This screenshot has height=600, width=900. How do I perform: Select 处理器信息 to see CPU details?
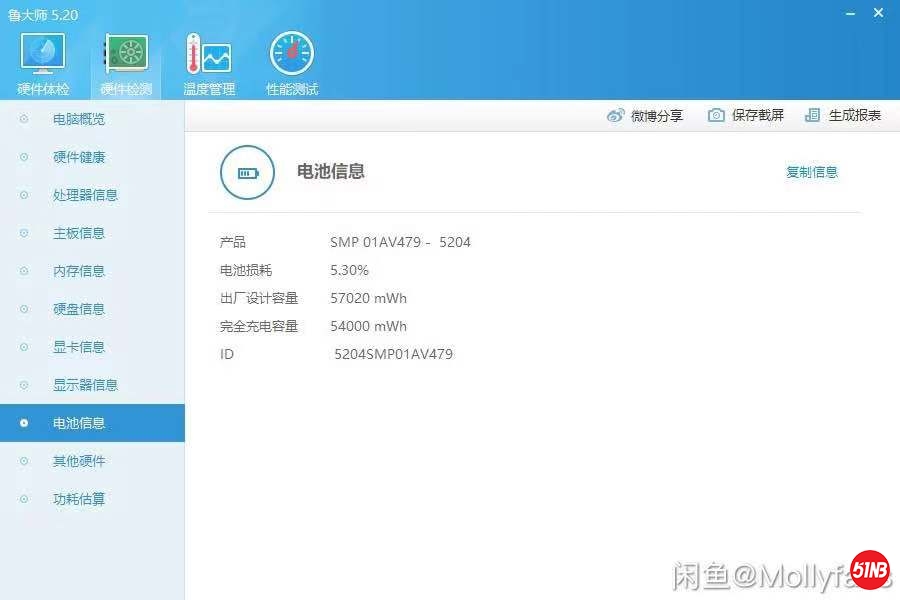[x=85, y=195]
